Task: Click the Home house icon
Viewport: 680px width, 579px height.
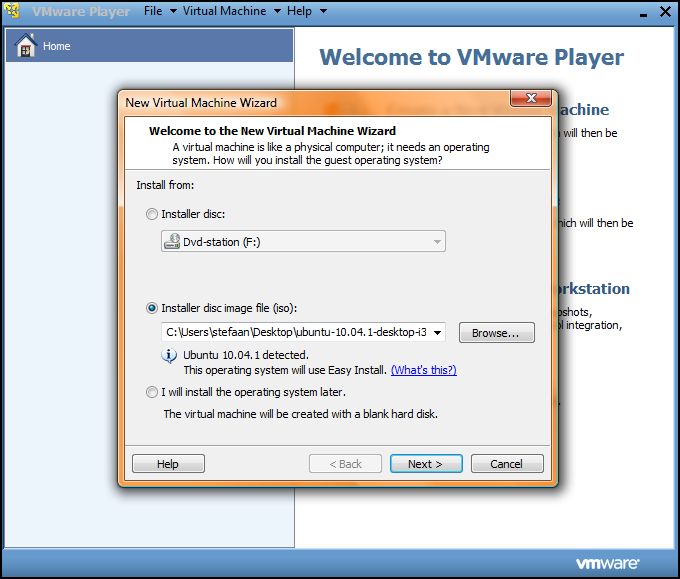Action: [x=26, y=45]
